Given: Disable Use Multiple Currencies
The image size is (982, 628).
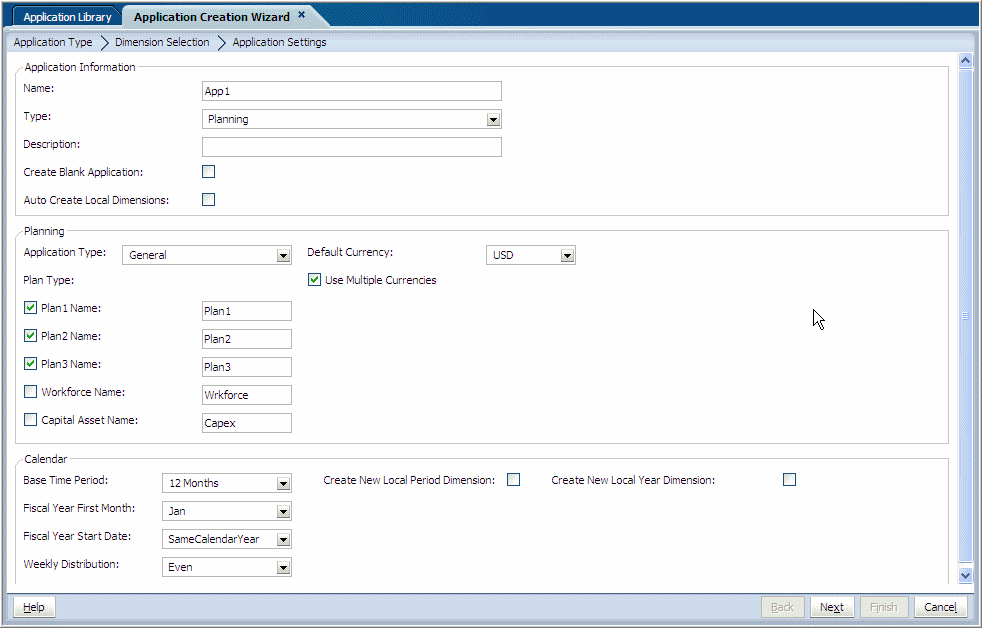Looking at the screenshot, I should coord(314,279).
